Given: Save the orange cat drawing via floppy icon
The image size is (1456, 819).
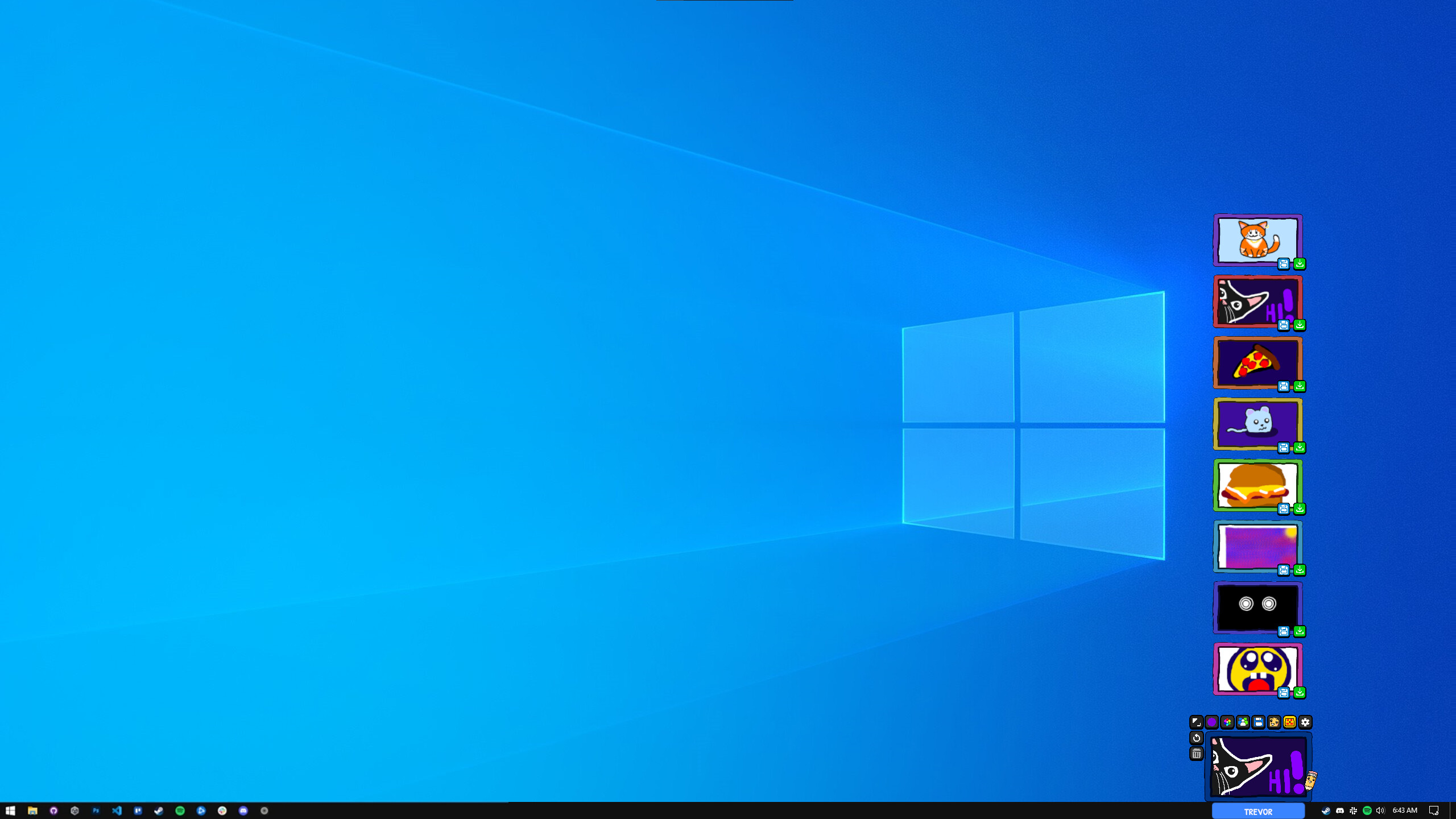Looking at the screenshot, I should [1284, 263].
